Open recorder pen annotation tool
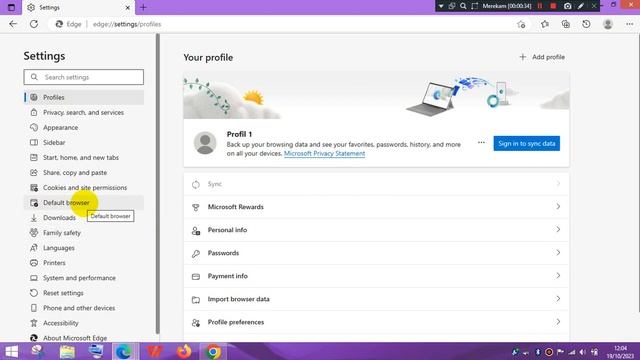This screenshot has height=360, width=640. (581, 6)
